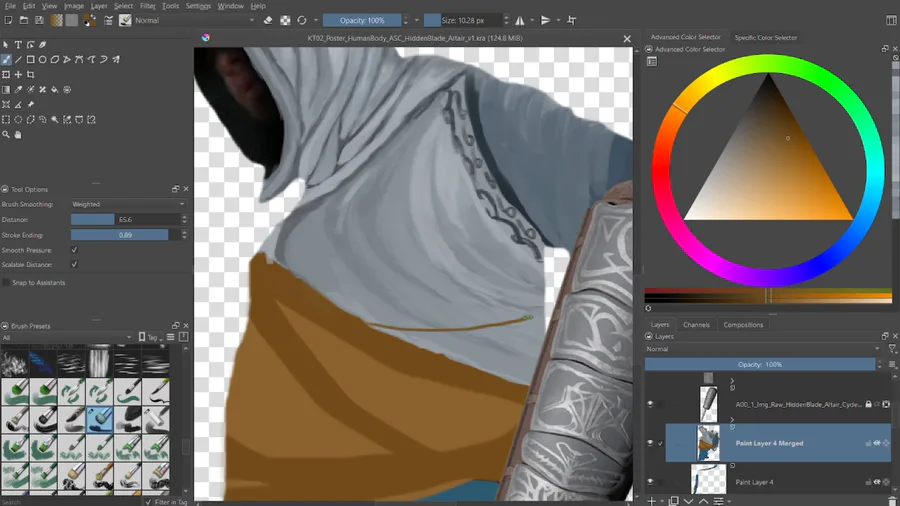
Task: Activate the Transform tool
Action: coord(6,75)
